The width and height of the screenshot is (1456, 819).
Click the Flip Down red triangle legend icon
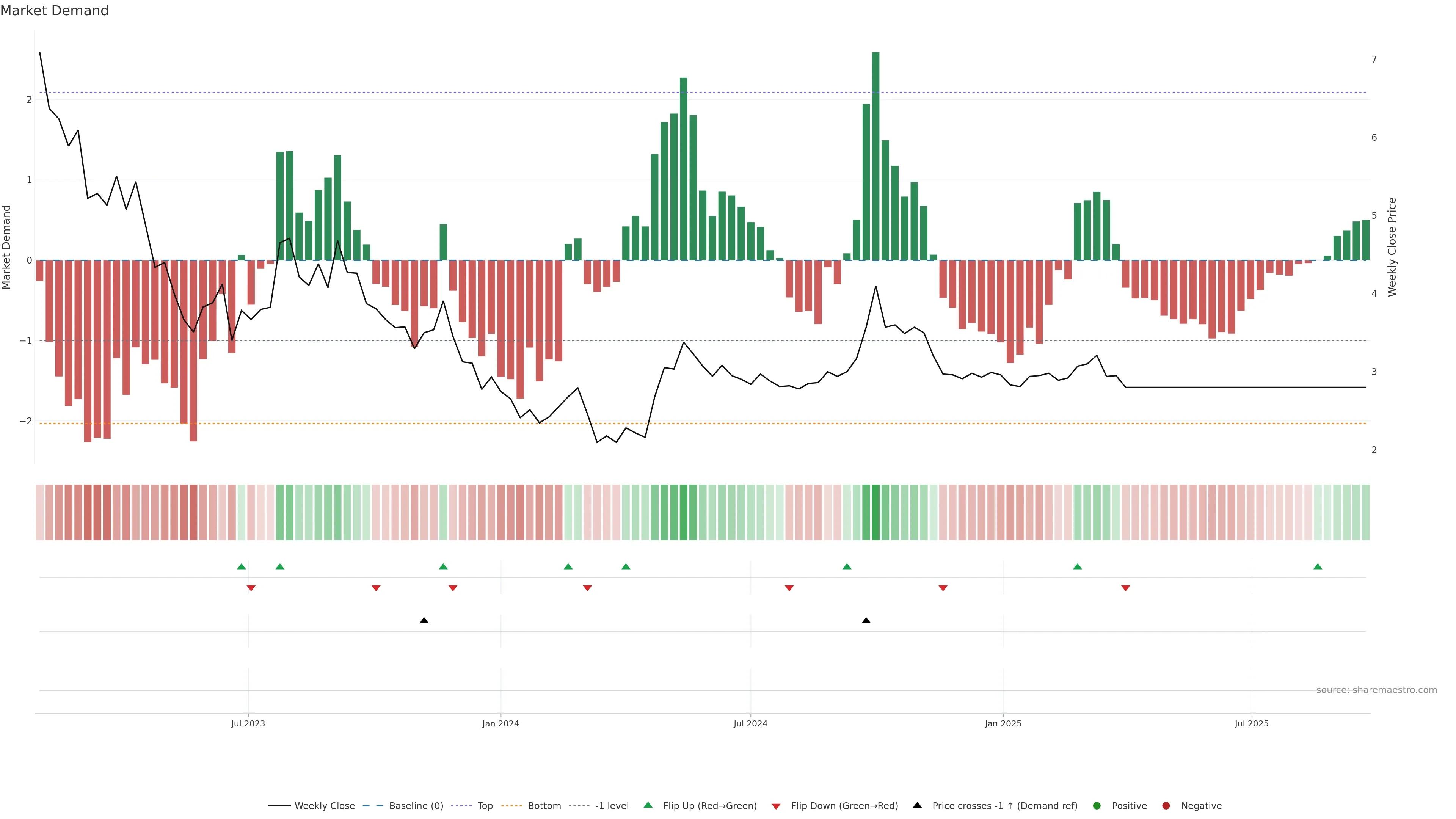click(776, 806)
